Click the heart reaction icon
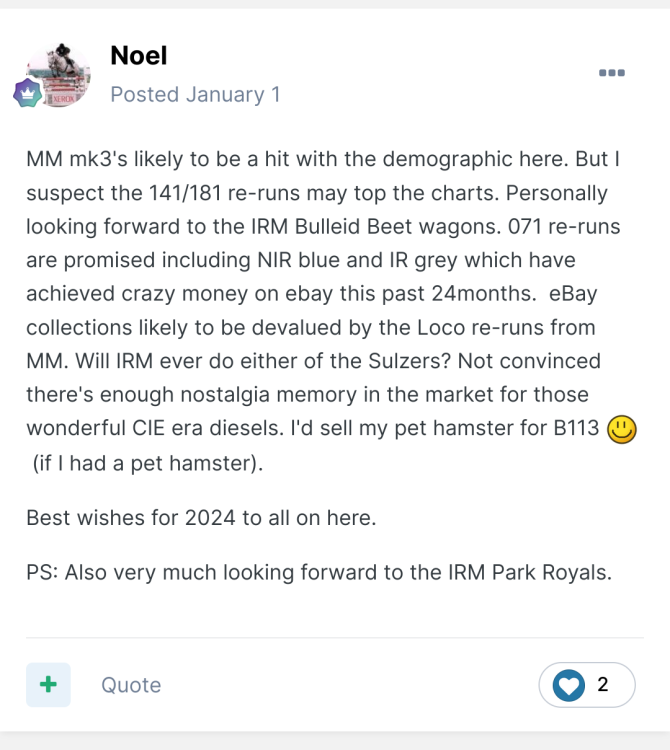The width and height of the screenshot is (670, 750). coord(569,685)
